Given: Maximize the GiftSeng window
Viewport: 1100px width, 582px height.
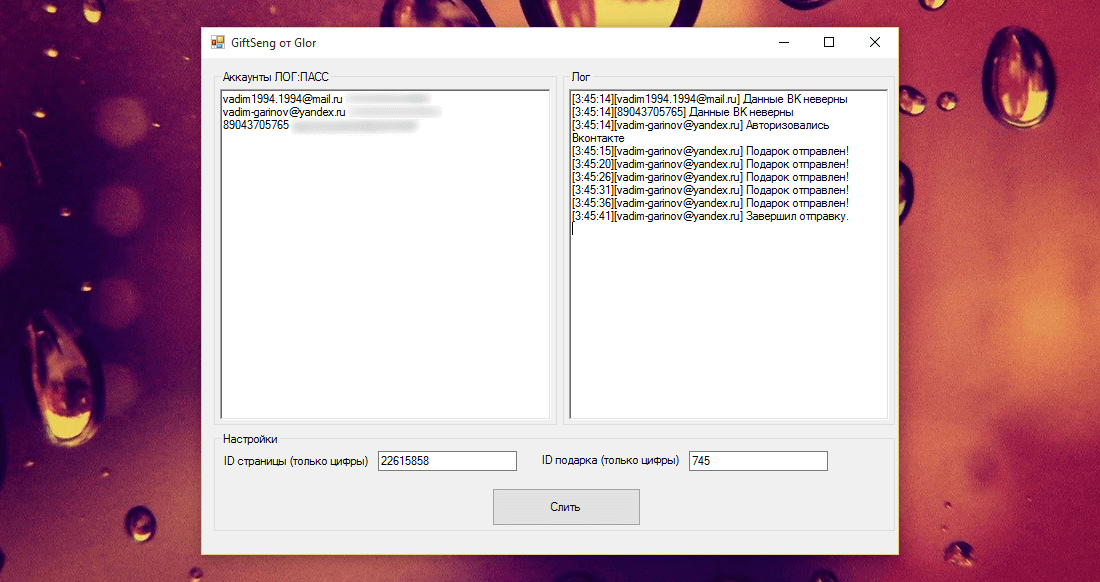Looking at the screenshot, I should (x=829, y=43).
